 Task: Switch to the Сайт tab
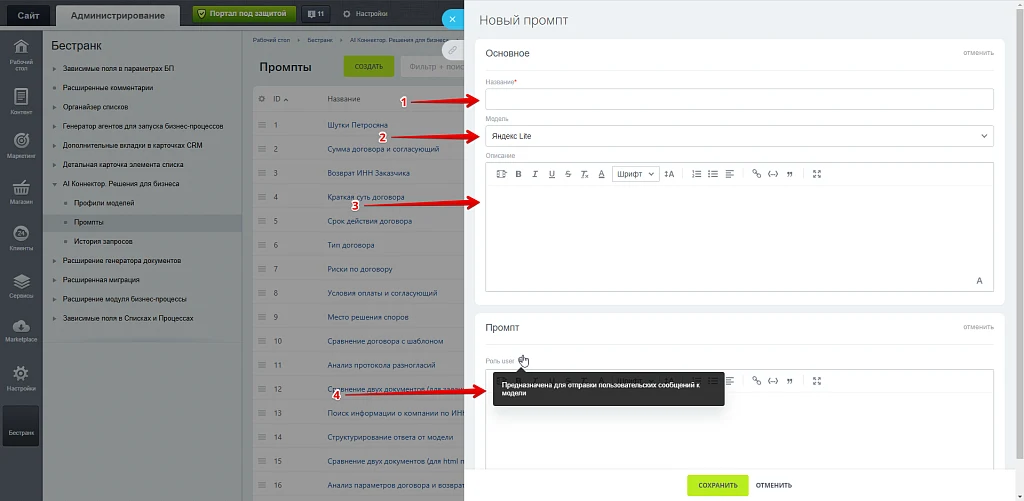28,15
